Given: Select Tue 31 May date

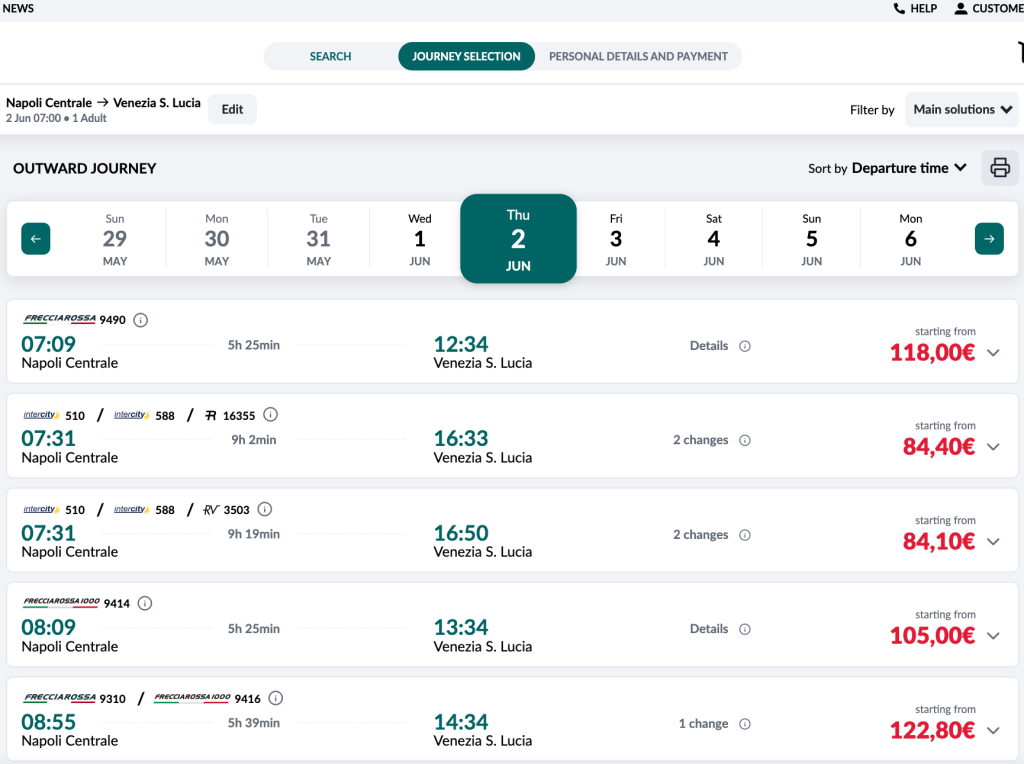Looking at the screenshot, I should (x=319, y=239).
